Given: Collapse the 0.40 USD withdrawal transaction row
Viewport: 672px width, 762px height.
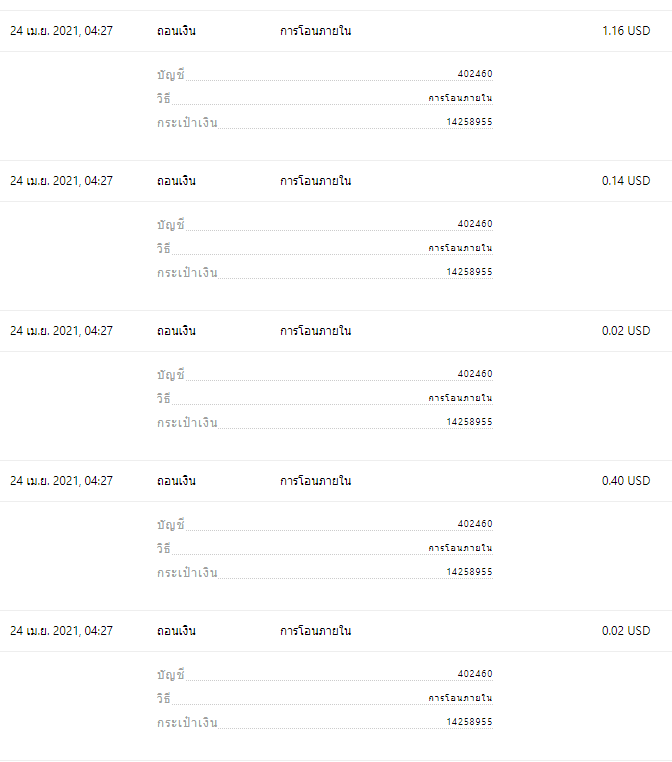Looking at the screenshot, I should pos(336,481).
